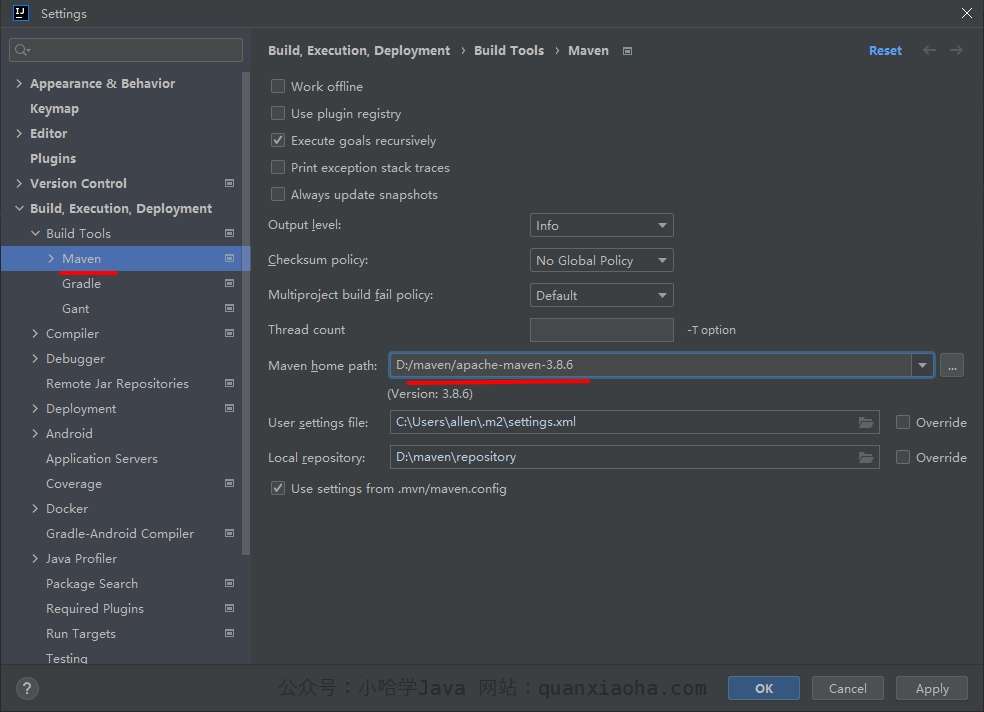Enable Use plugin registry checkbox
The height and width of the screenshot is (712, 984).
[277, 113]
